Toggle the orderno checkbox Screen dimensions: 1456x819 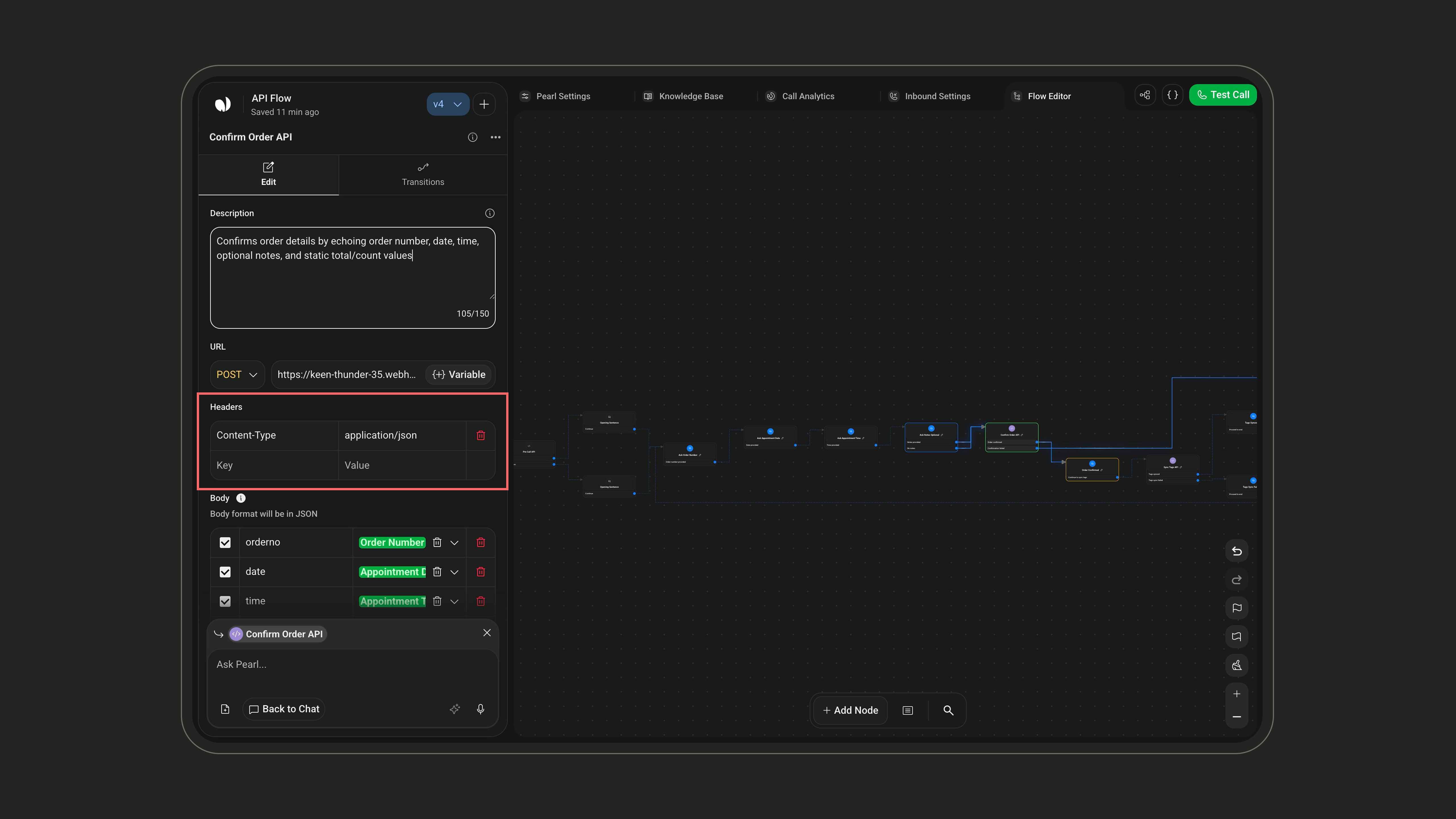click(x=225, y=543)
